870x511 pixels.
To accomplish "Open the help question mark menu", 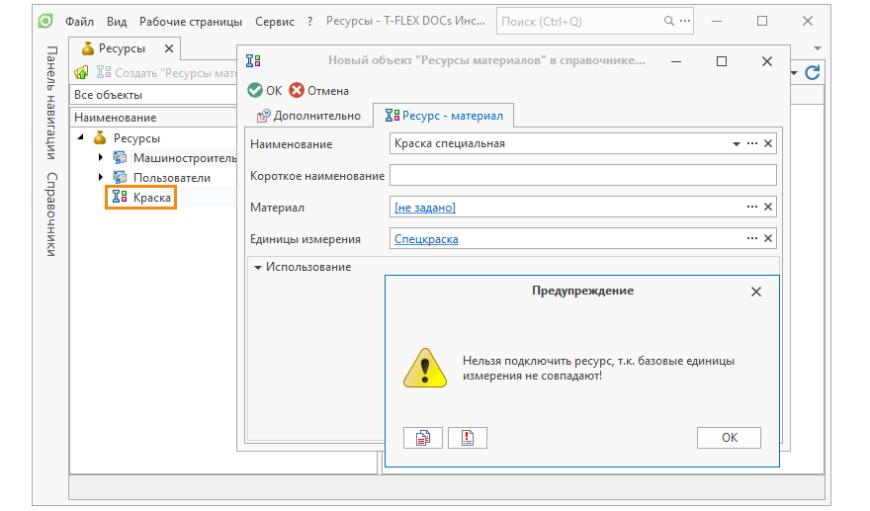I will [x=310, y=22].
